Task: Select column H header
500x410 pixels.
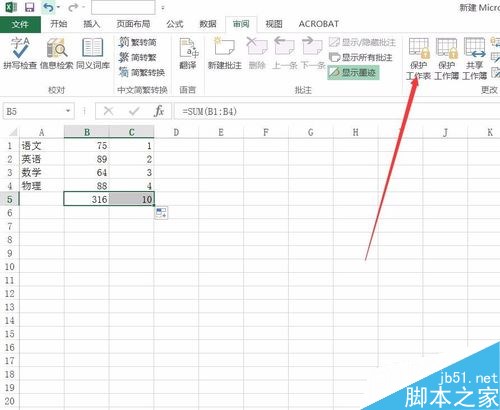Action: (356, 132)
